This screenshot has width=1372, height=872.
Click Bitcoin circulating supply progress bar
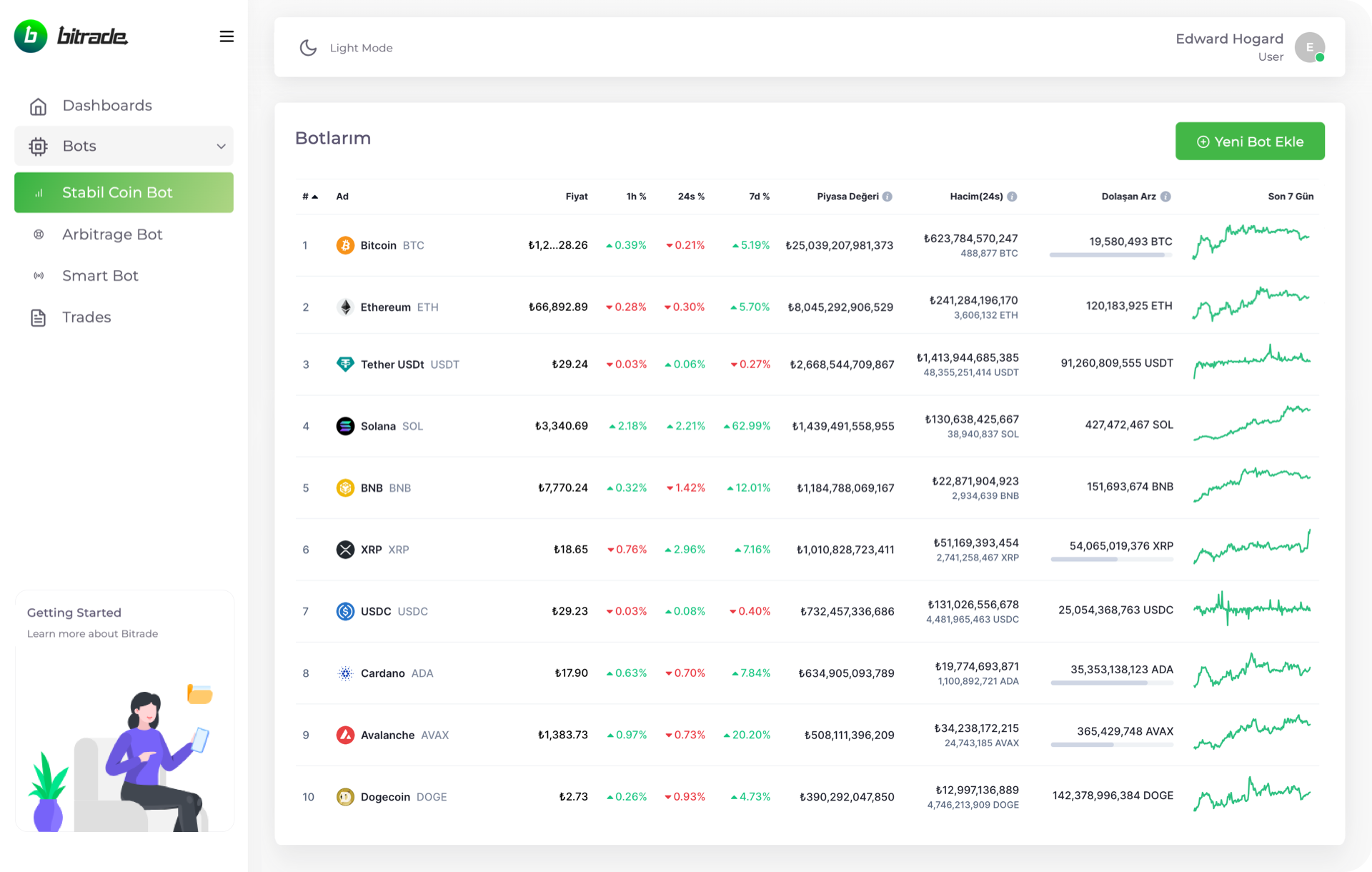click(x=1110, y=255)
